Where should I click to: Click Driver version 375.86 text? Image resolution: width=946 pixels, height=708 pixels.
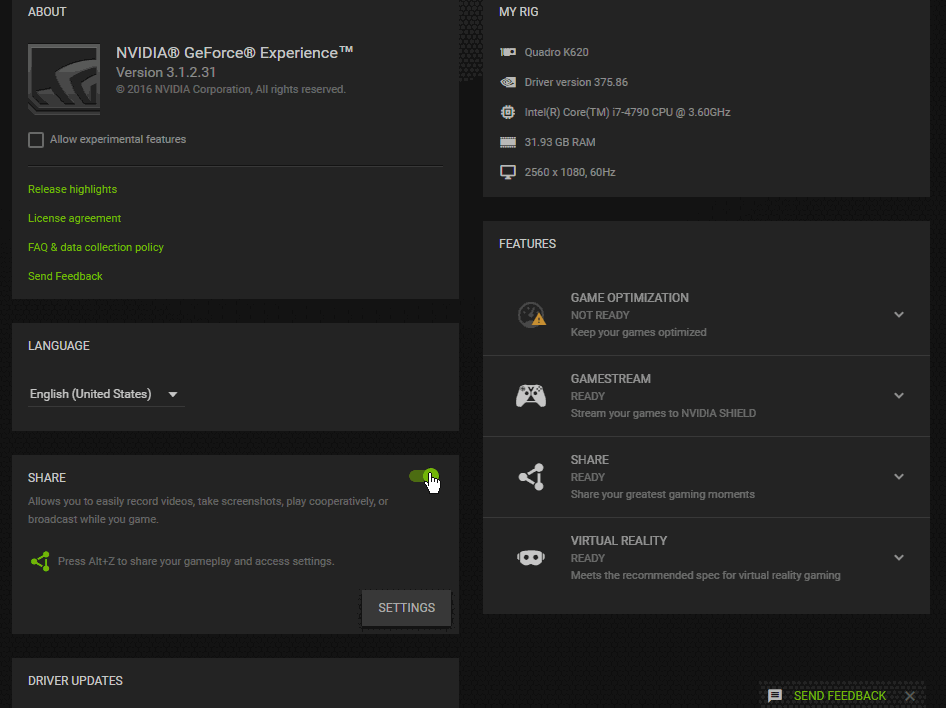tap(576, 82)
